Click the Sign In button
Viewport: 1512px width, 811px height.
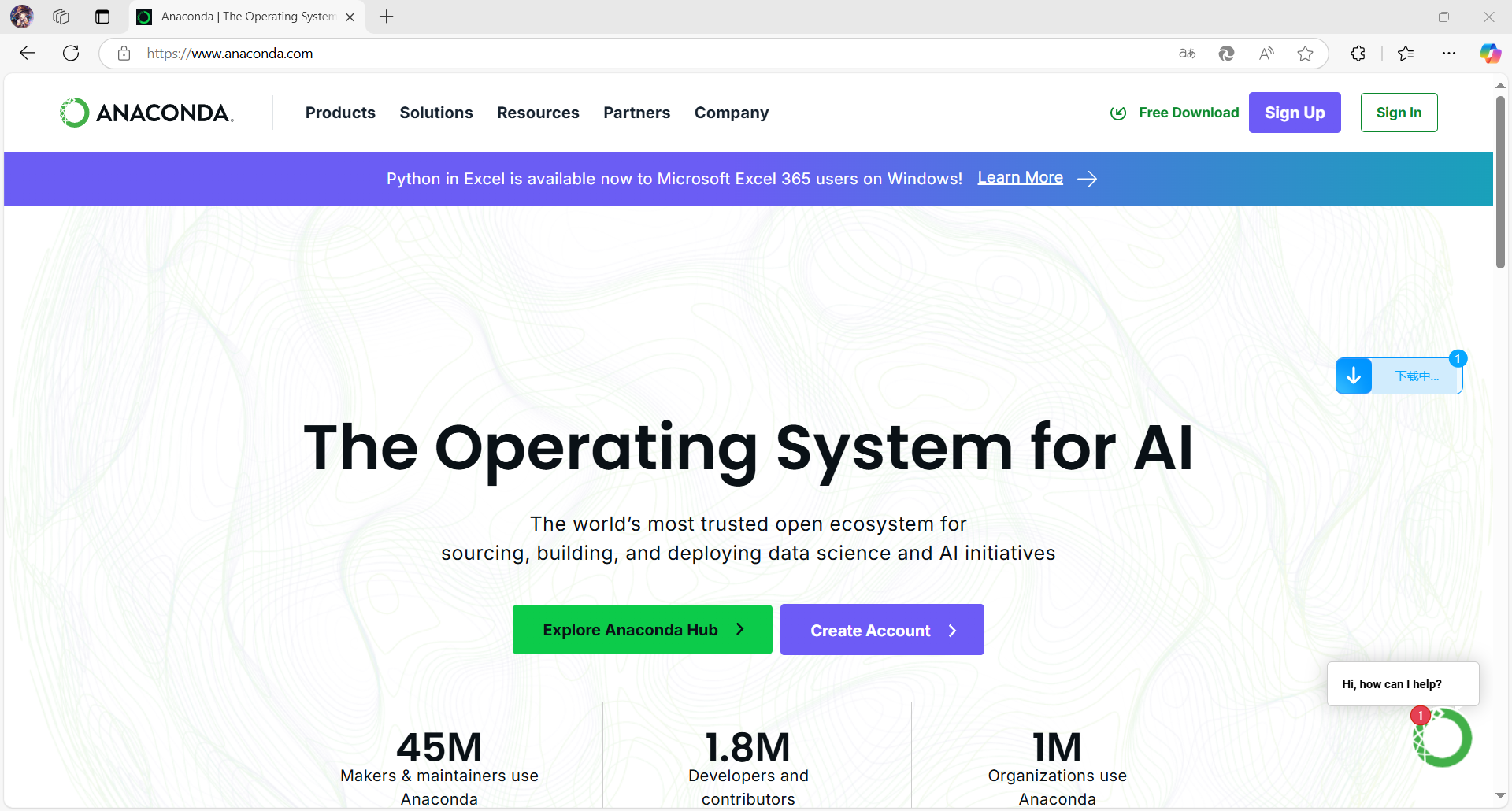tap(1399, 113)
